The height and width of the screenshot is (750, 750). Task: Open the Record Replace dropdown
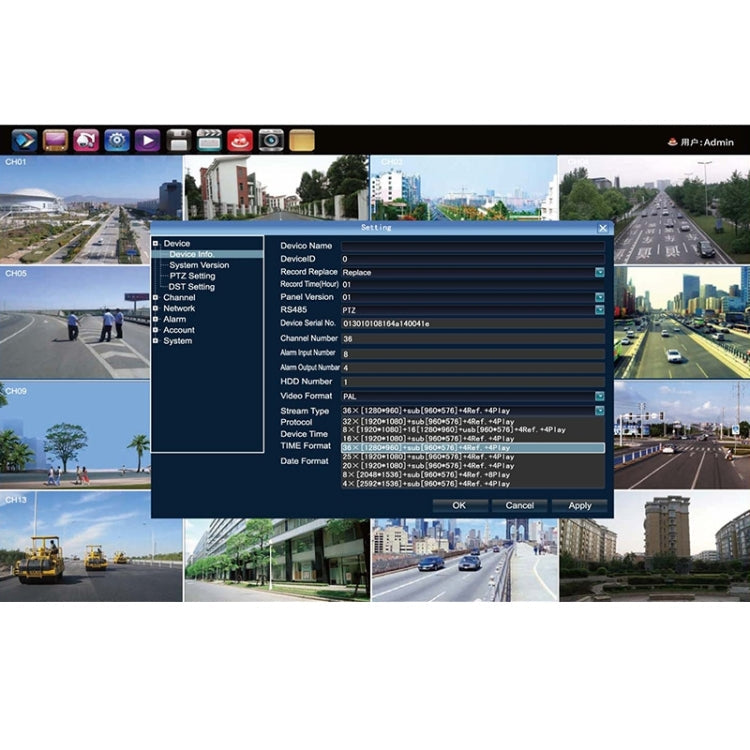[x=600, y=272]
